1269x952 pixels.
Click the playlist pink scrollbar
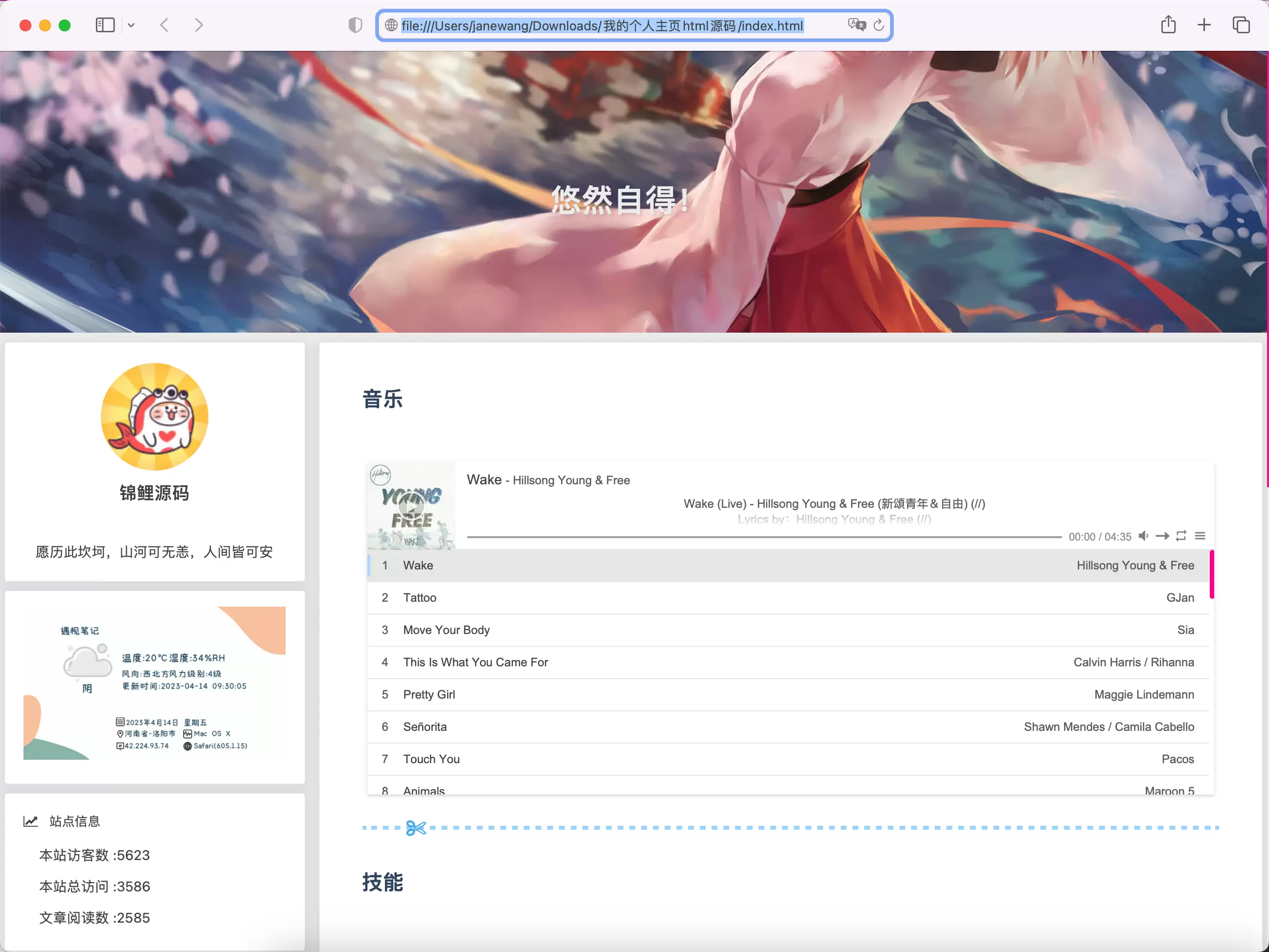(1212, 574)
